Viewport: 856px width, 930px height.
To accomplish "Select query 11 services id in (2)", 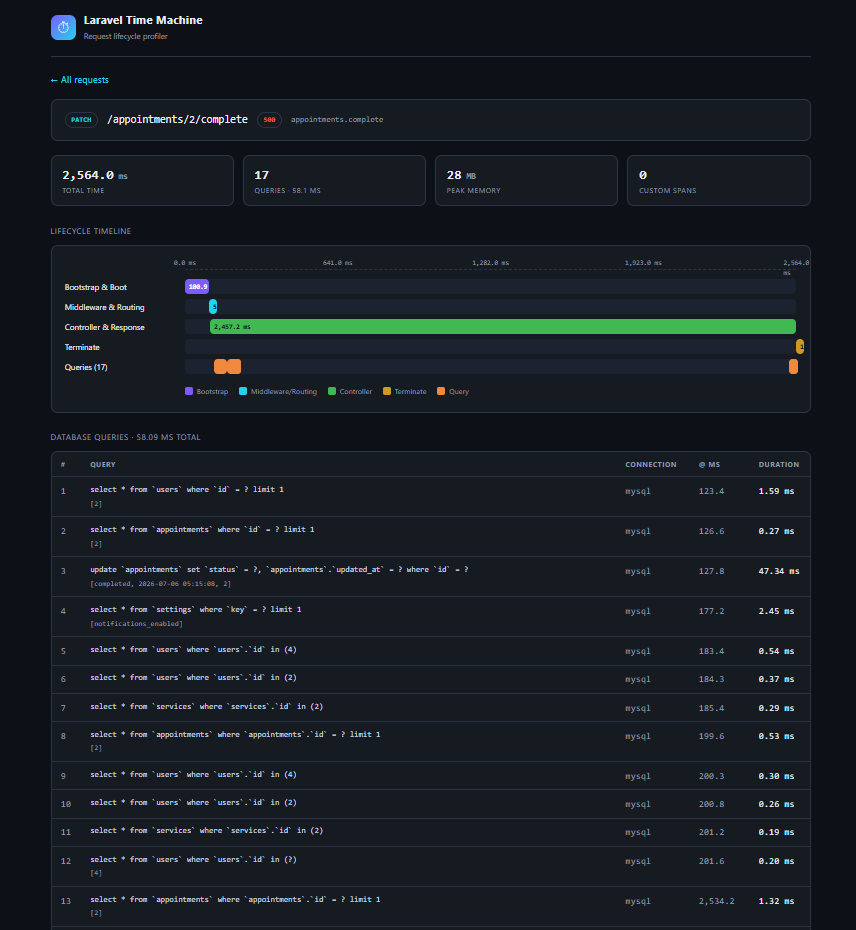I will coord(431,832).
